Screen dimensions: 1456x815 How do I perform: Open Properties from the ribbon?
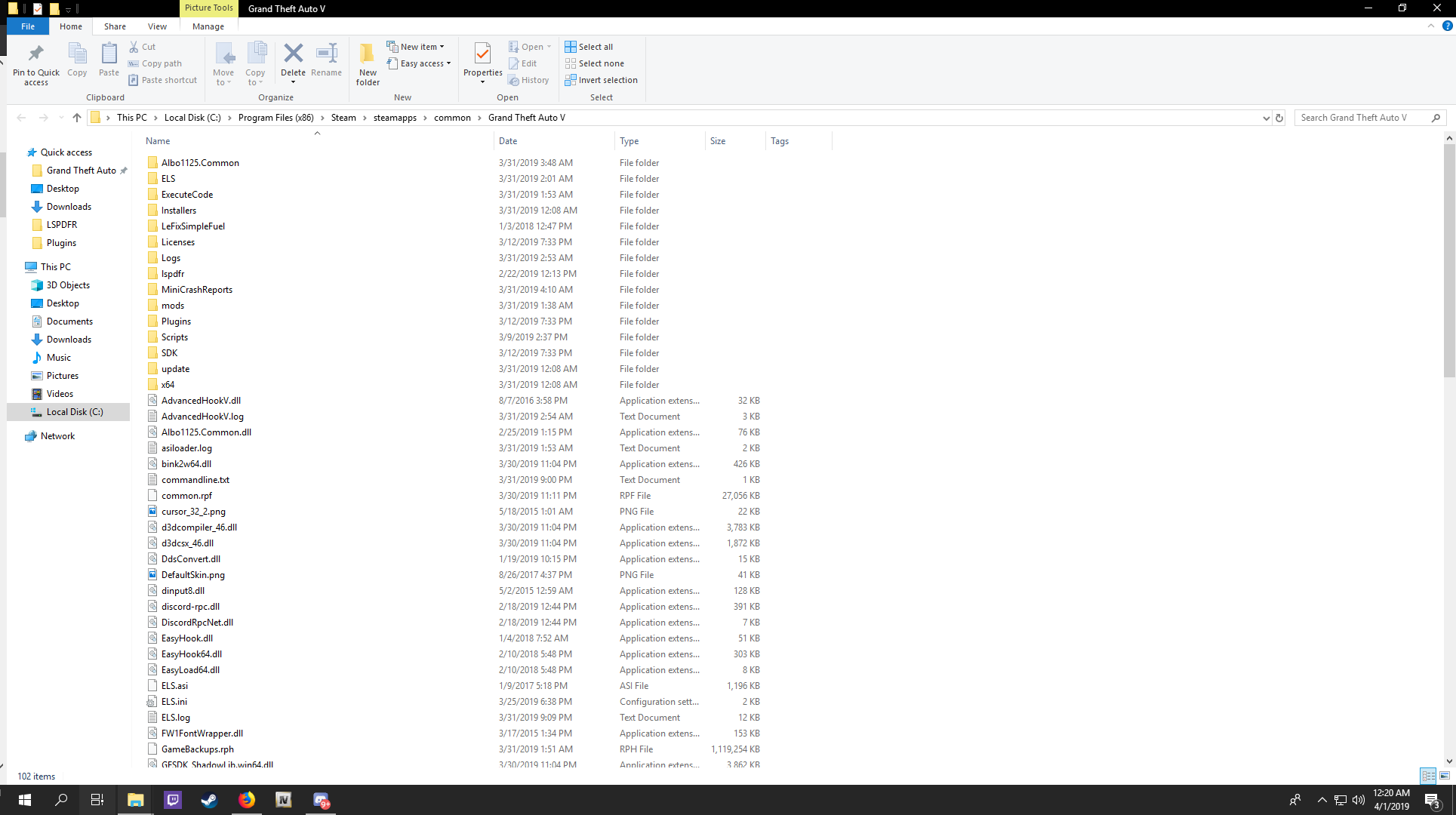(482, 54)
